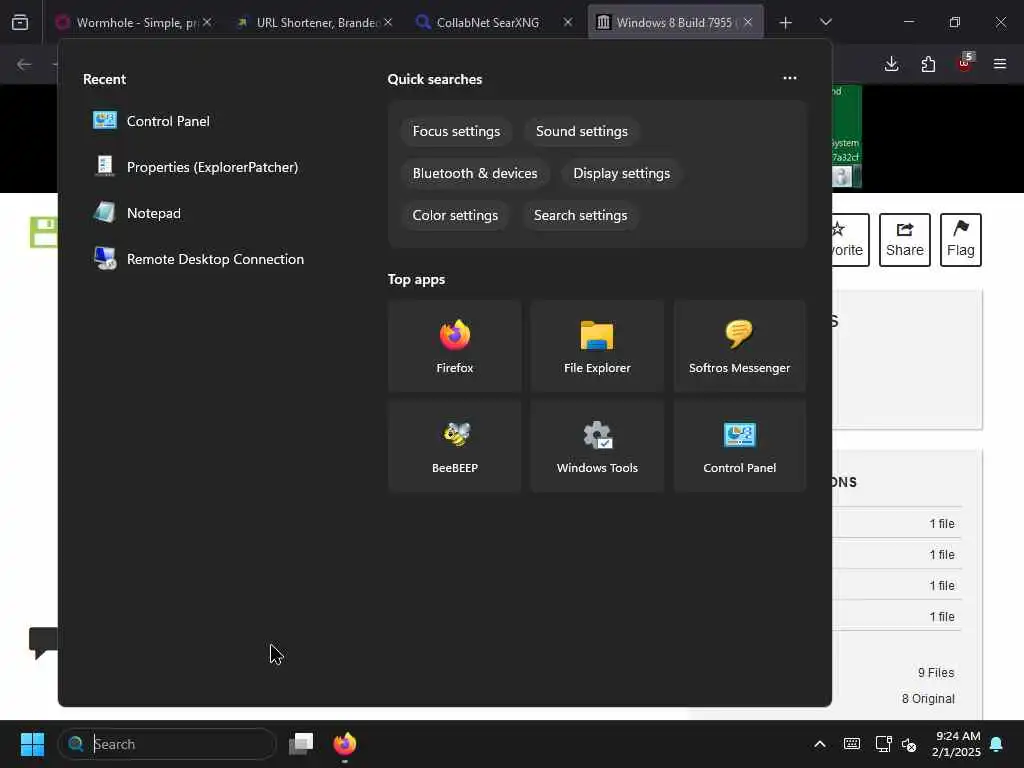Screen dimensions: 1024x768
Task: Launch Firefox from Top apps
Action: pyautogui.click(x=455, y=346)
